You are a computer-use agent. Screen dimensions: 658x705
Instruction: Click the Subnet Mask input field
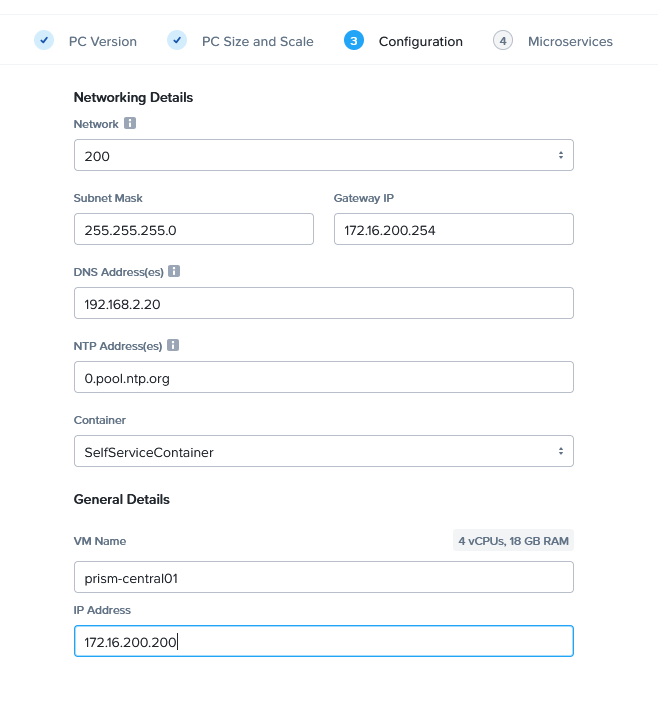(194, 229)
